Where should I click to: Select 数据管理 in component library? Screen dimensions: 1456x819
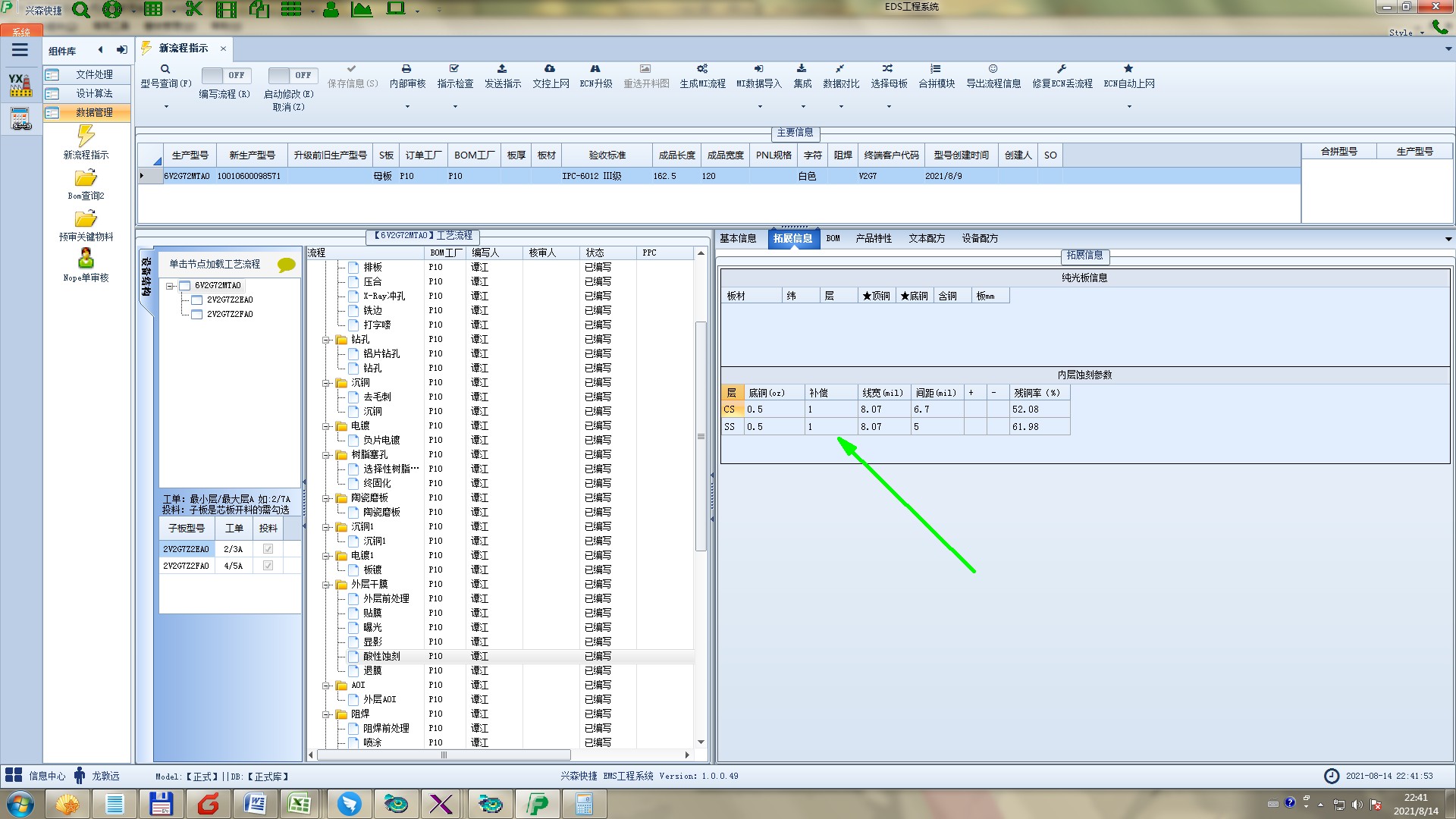[x=94, y=112]
